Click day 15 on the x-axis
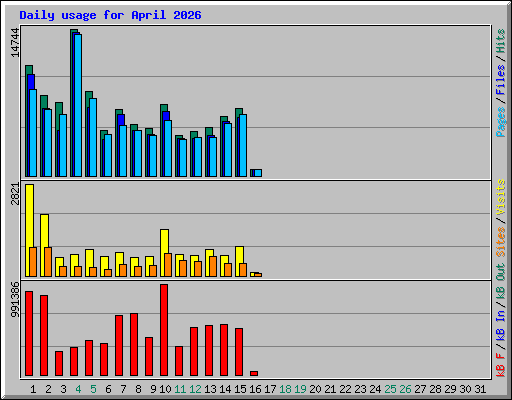This screenshot has width=512, height=400. [240, 389]
